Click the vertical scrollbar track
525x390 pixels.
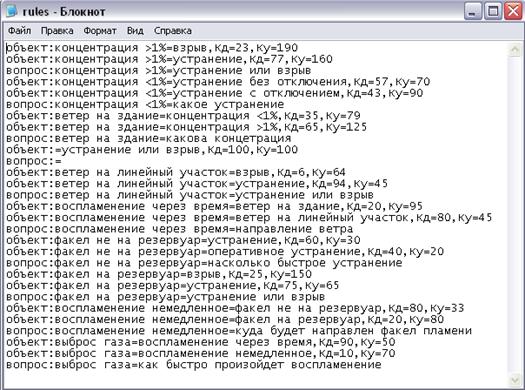(x=515, y=214)
